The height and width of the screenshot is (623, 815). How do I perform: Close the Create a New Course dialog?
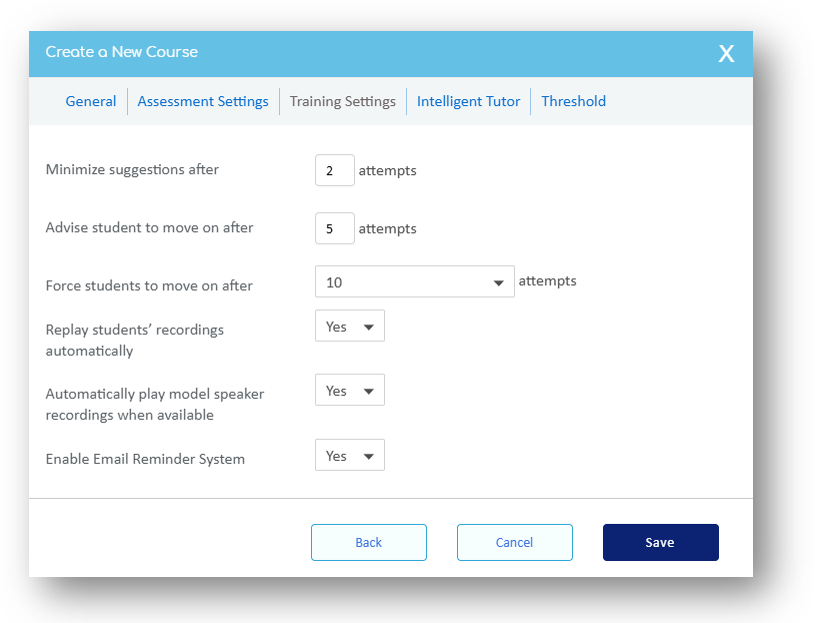726,54
